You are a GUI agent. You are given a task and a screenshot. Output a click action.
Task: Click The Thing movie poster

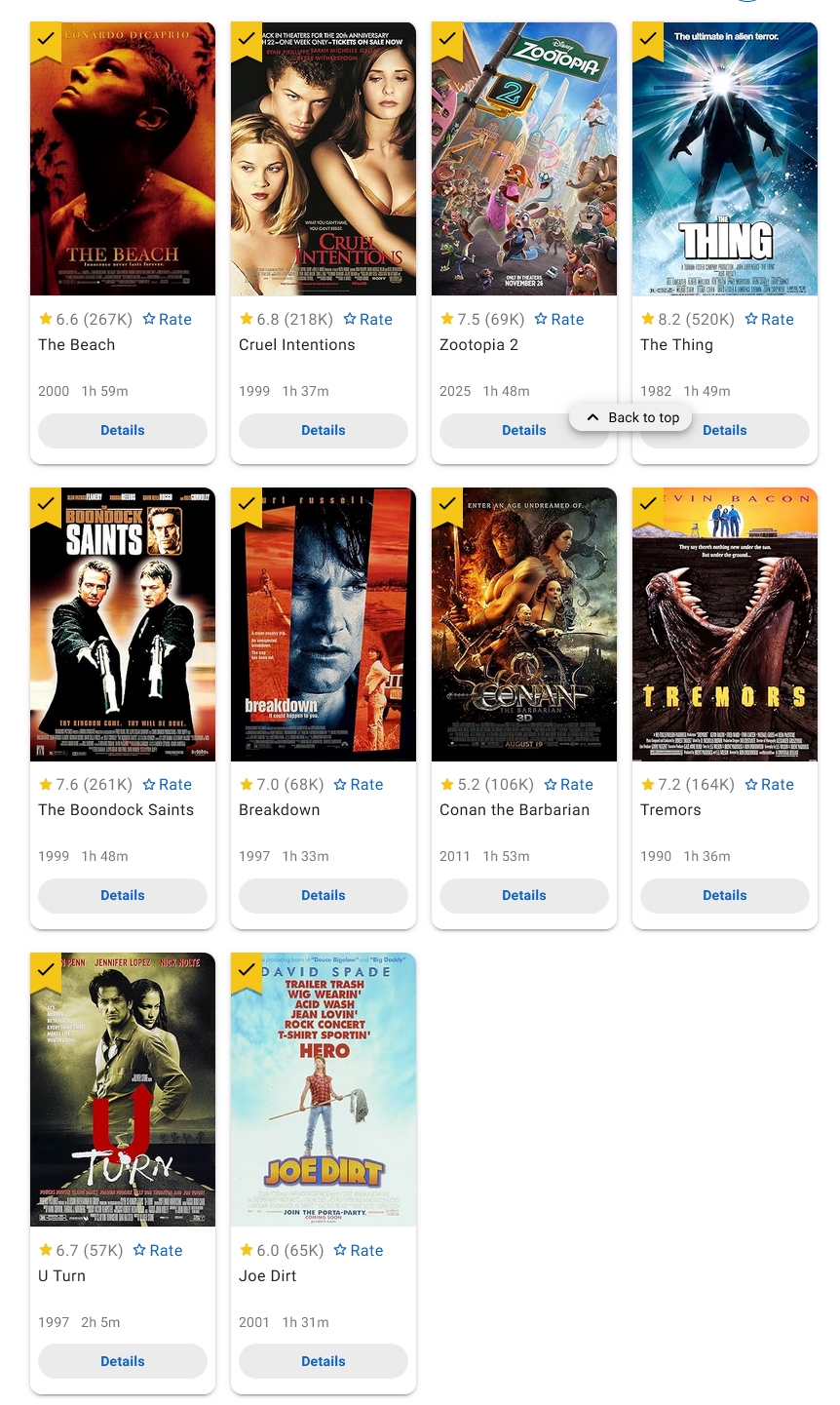(x=725, y=159)
